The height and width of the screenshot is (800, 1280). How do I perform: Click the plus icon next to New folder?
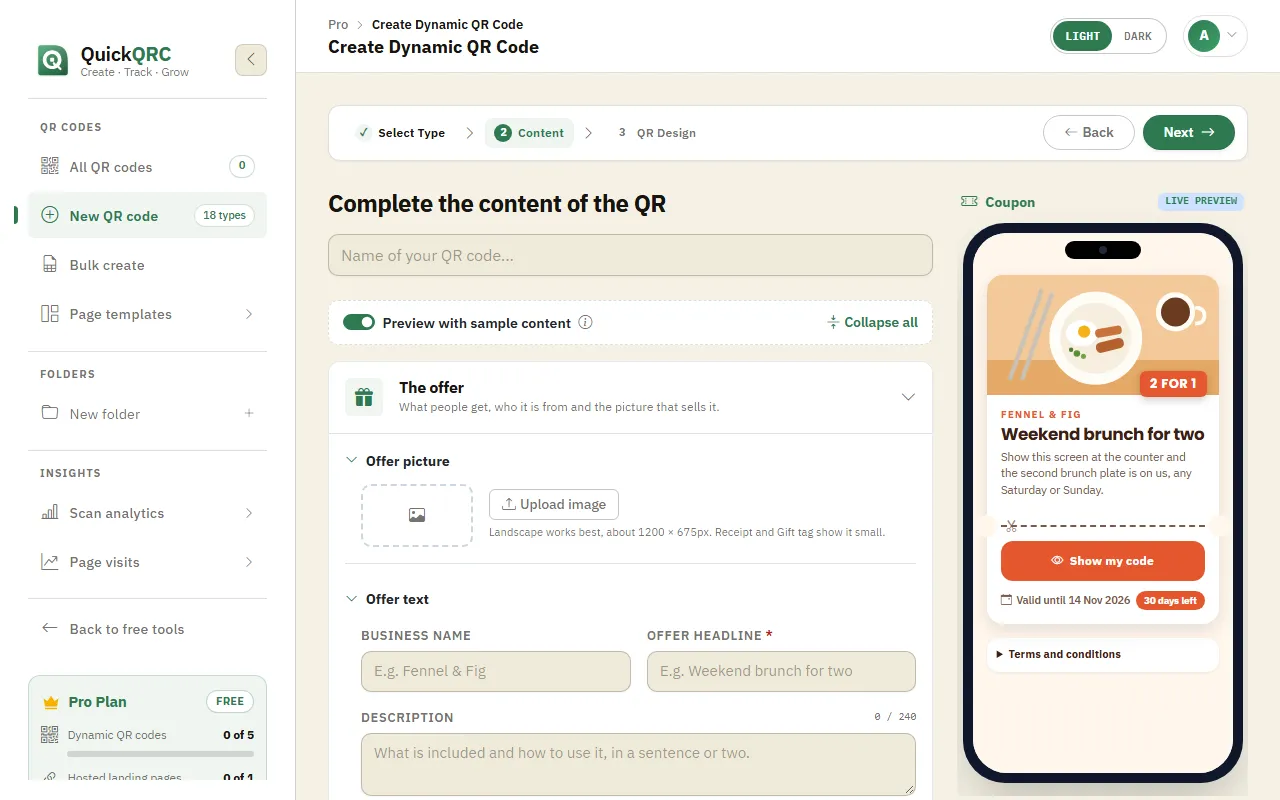point(249,413)
